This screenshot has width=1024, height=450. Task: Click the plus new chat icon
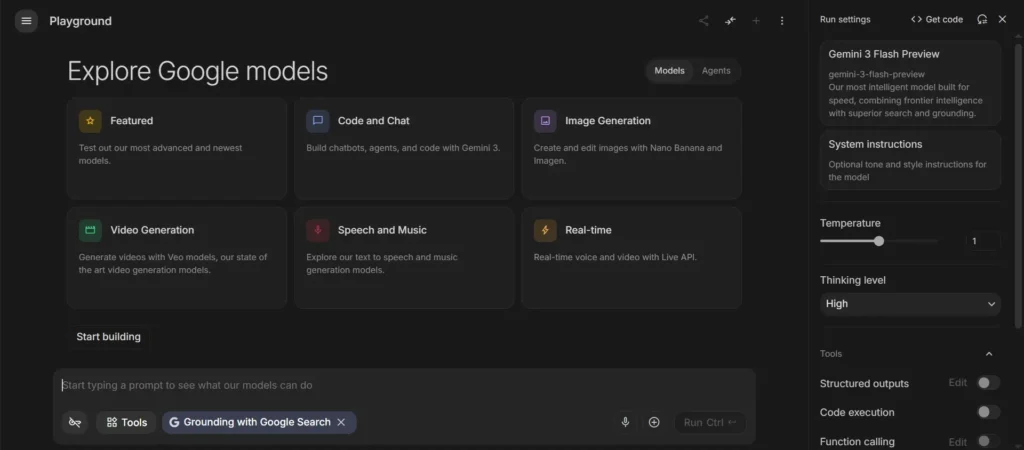click(756, 21)
